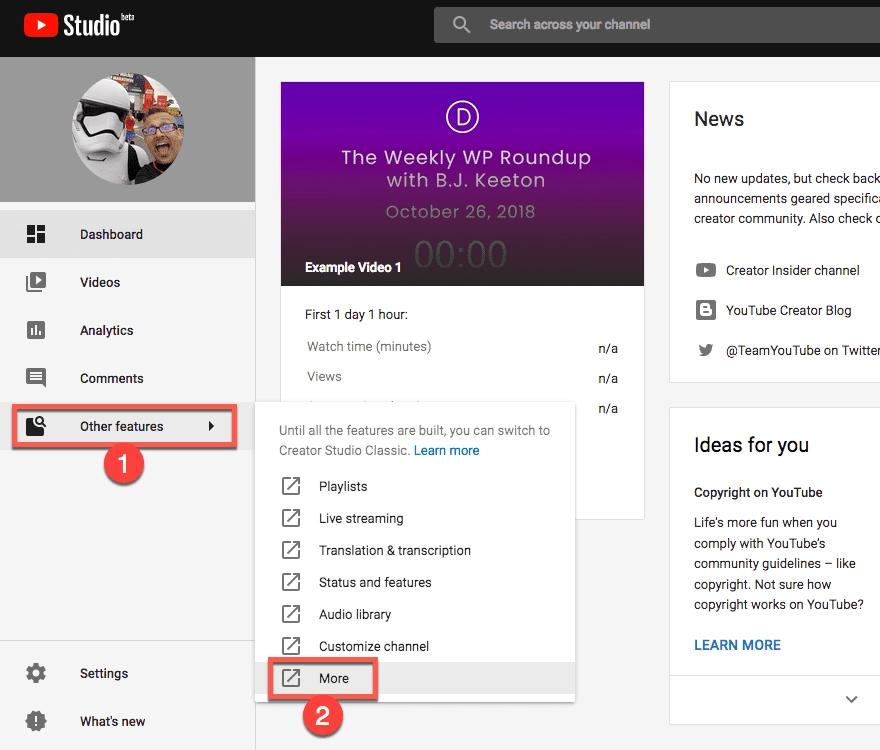Image resolution: width=880 pixels, height=750 pixels.
Task: Open the Example Video 1 thumbnail
Action: coord(462,184)
